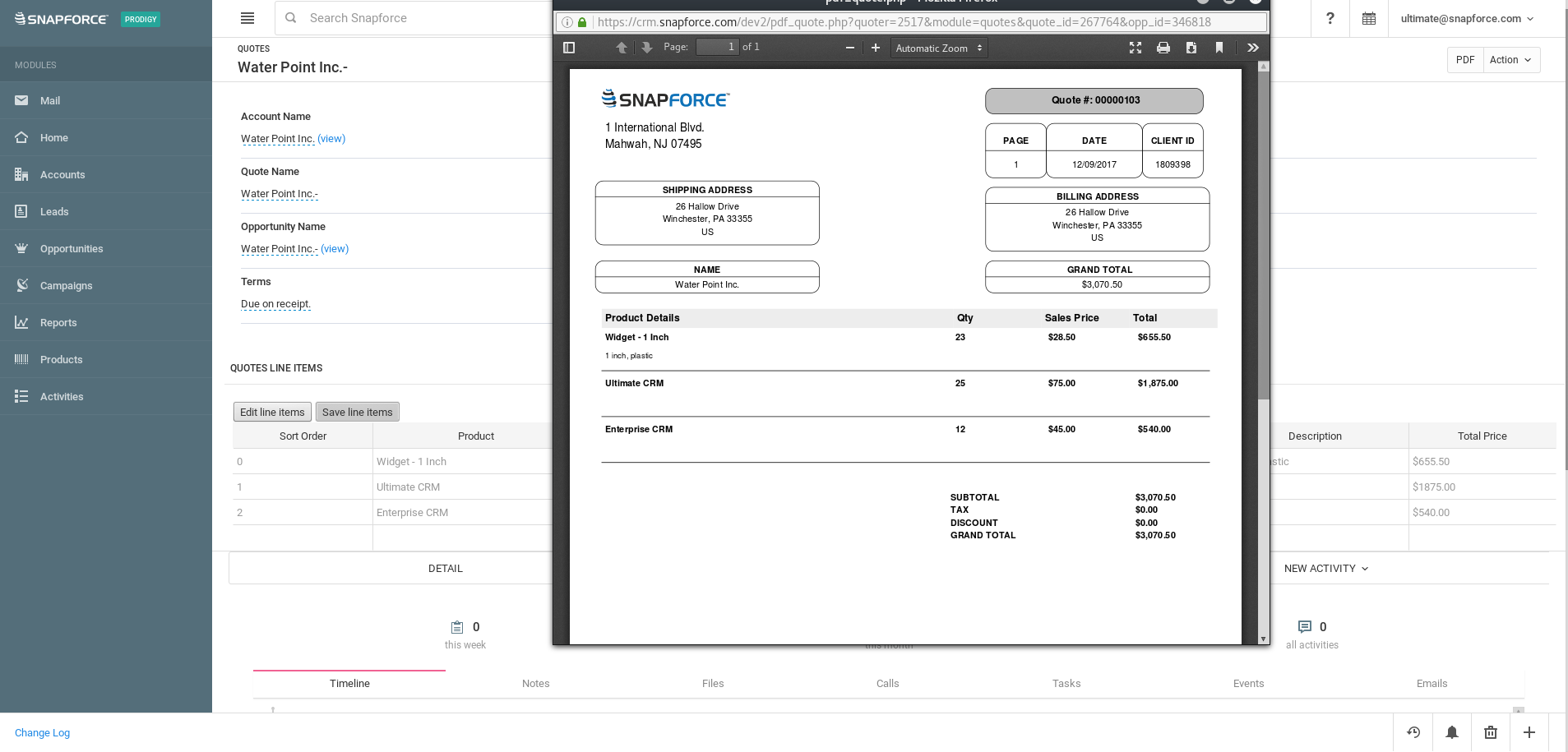Click the all activities counter icon
Screen dimensions: 1568x752
[1304, 627]
